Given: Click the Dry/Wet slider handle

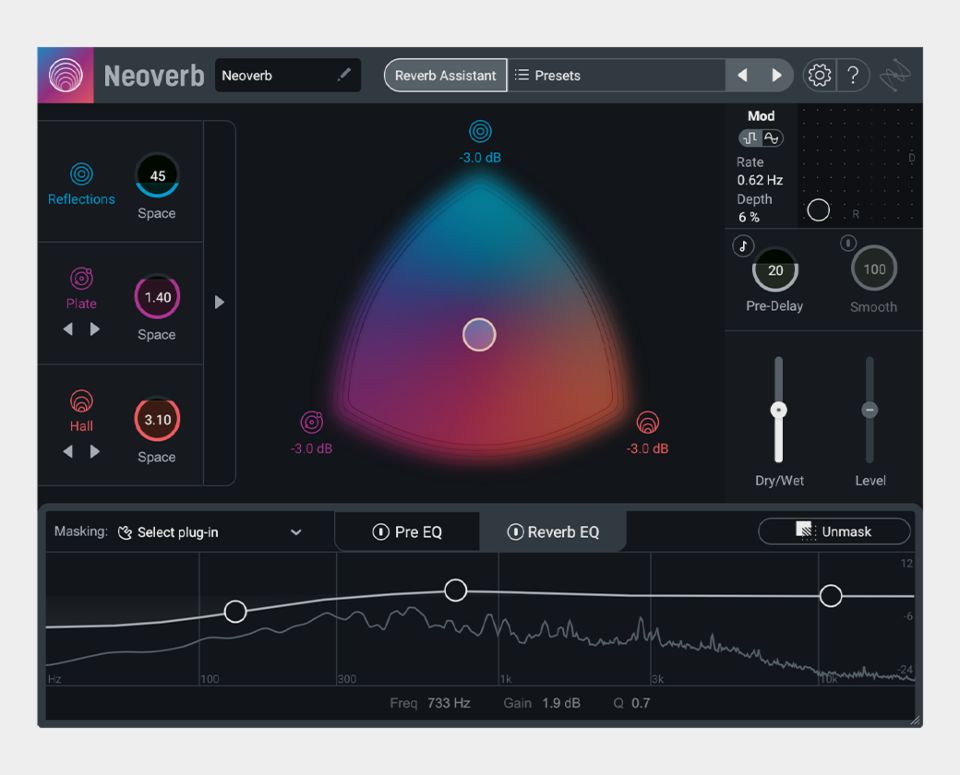Looking at the screenshot, I should point(778,410).
